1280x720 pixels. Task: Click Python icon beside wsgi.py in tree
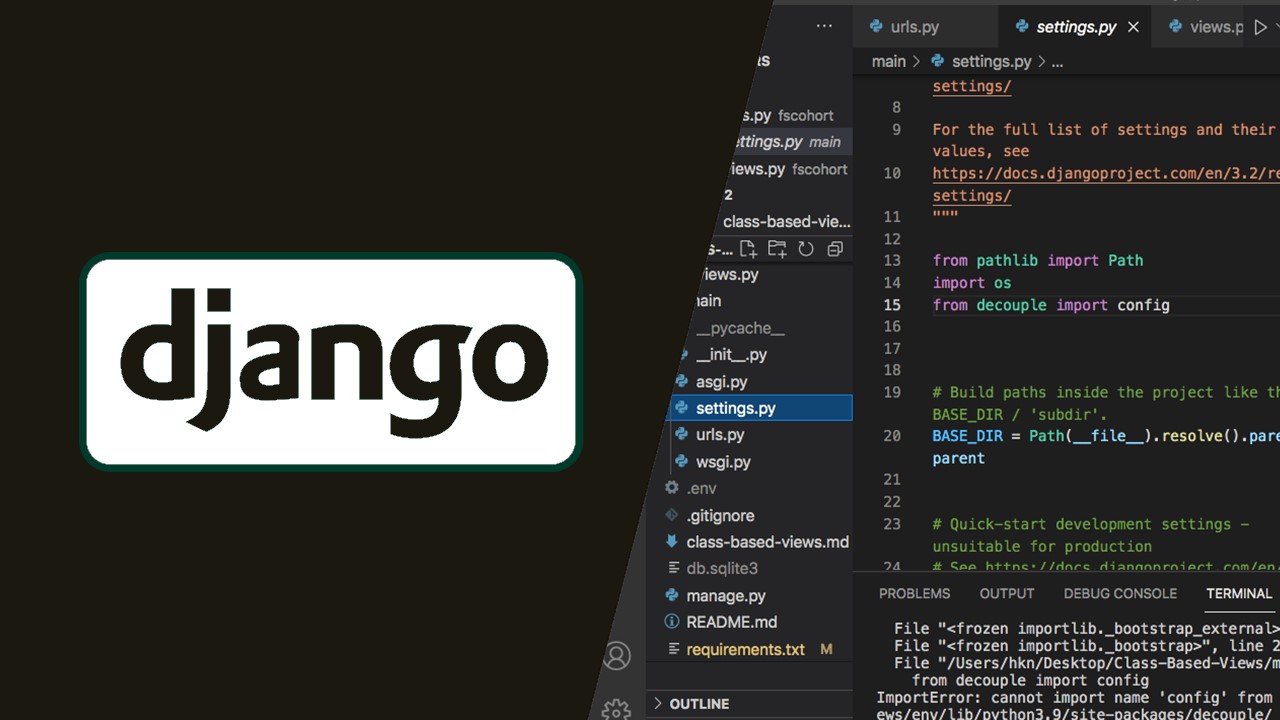(681, 461)
